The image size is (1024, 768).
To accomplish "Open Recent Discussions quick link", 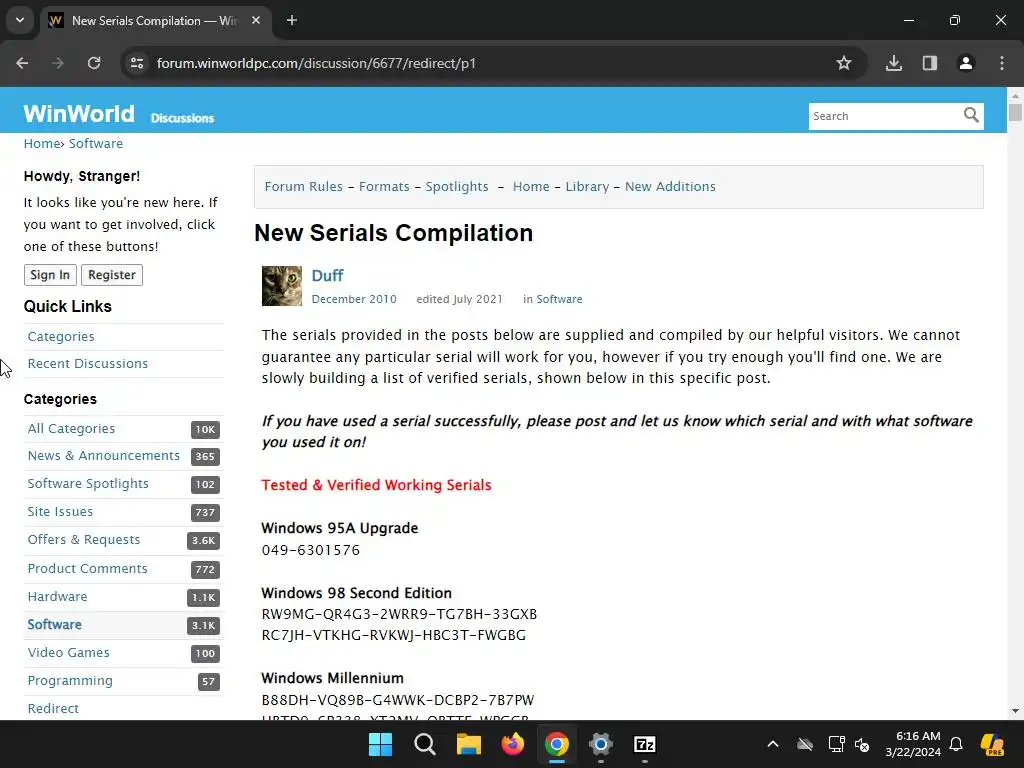I will pyautogui.click(x=88, y=364).
